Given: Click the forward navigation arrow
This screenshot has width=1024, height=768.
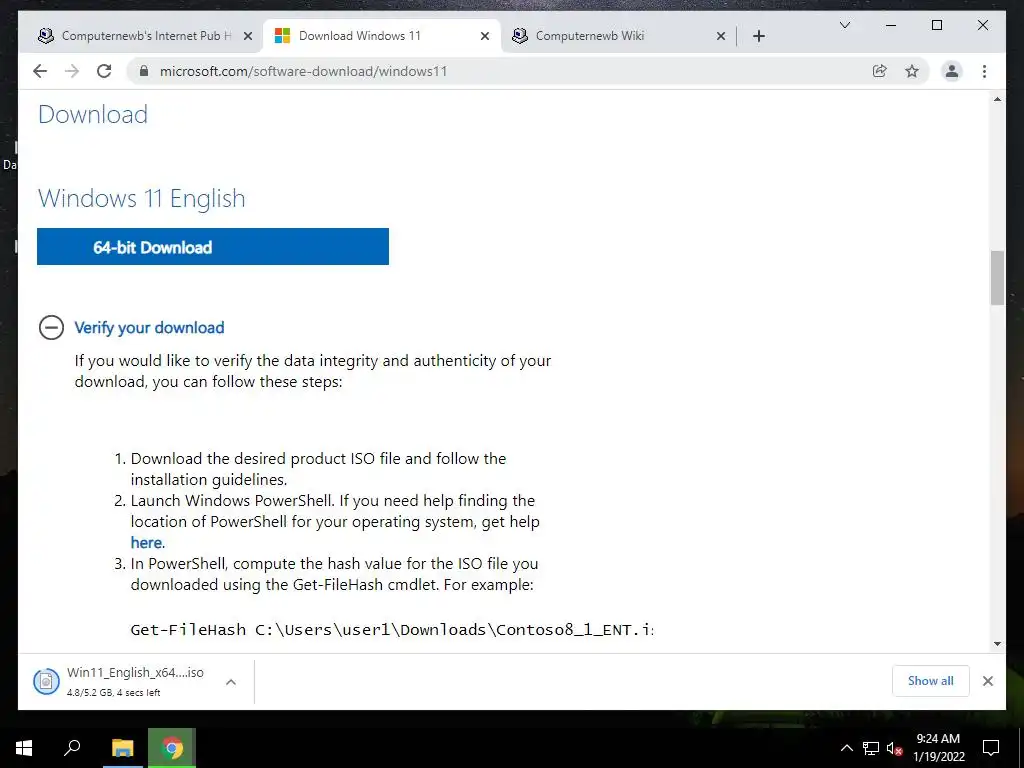Looking at the screenshot, I should tap(72, 71).
